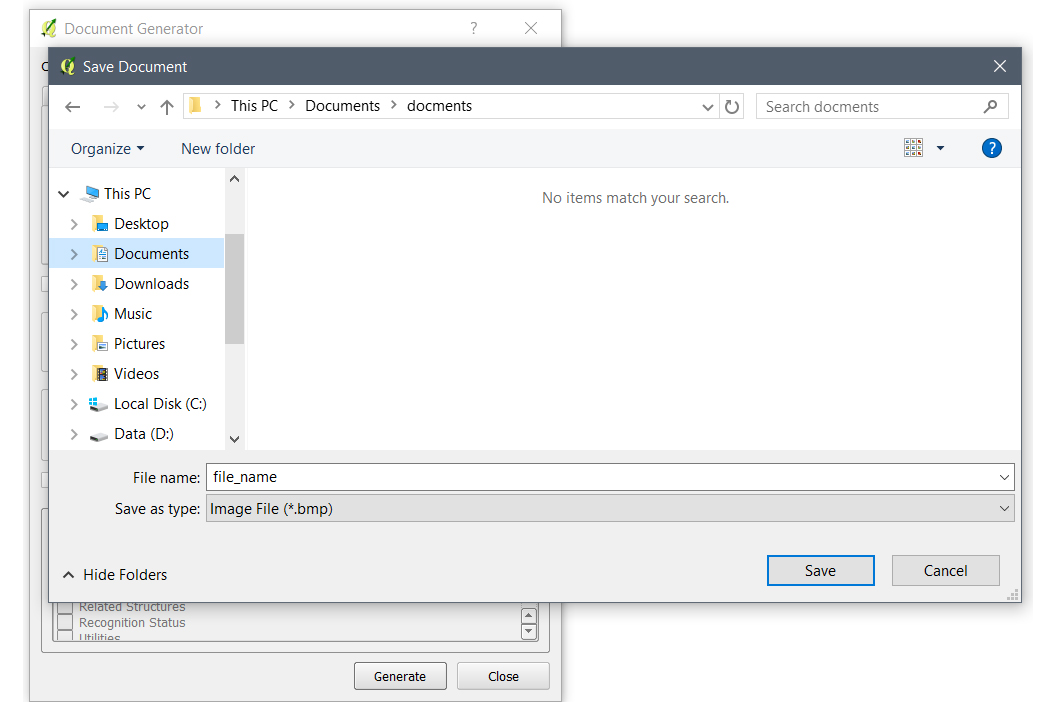Click the Back navigation arrow
Image resolution: width=1056 pixels, height=702 pixels.
pyautogui.click(x=72, y=107)
